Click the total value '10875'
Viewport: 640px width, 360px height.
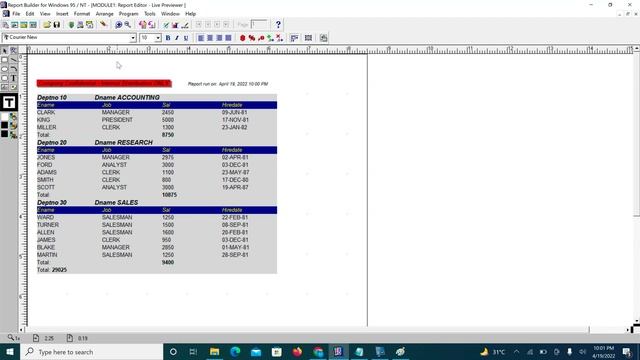169,195
